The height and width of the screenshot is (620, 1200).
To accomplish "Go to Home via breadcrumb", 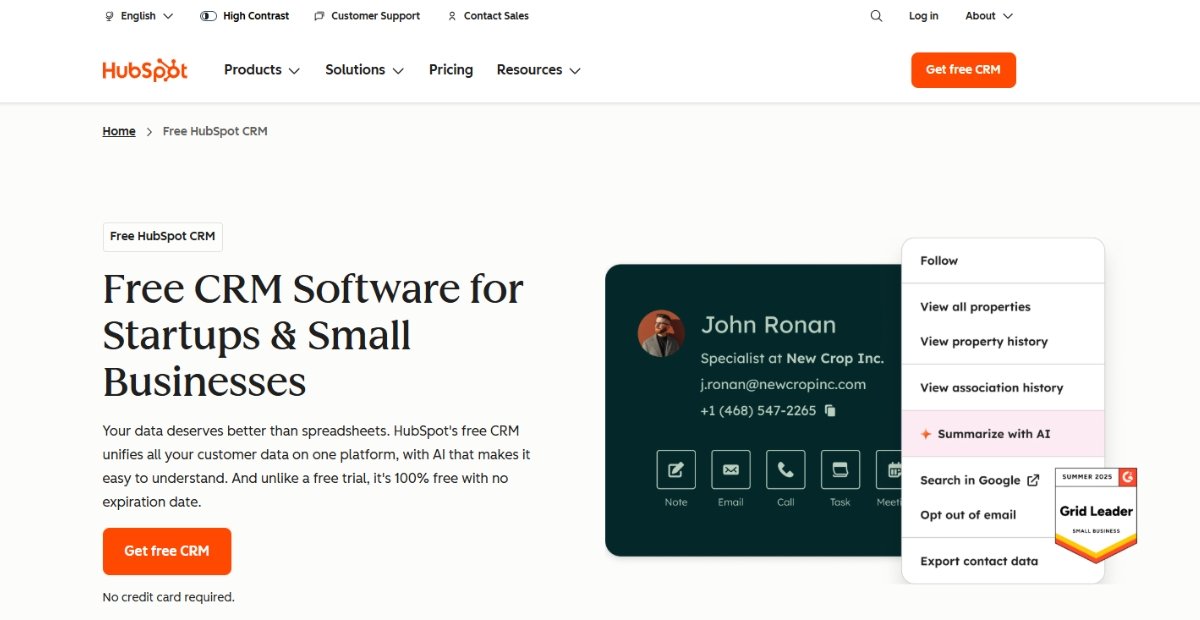I will tap(119, 131).
